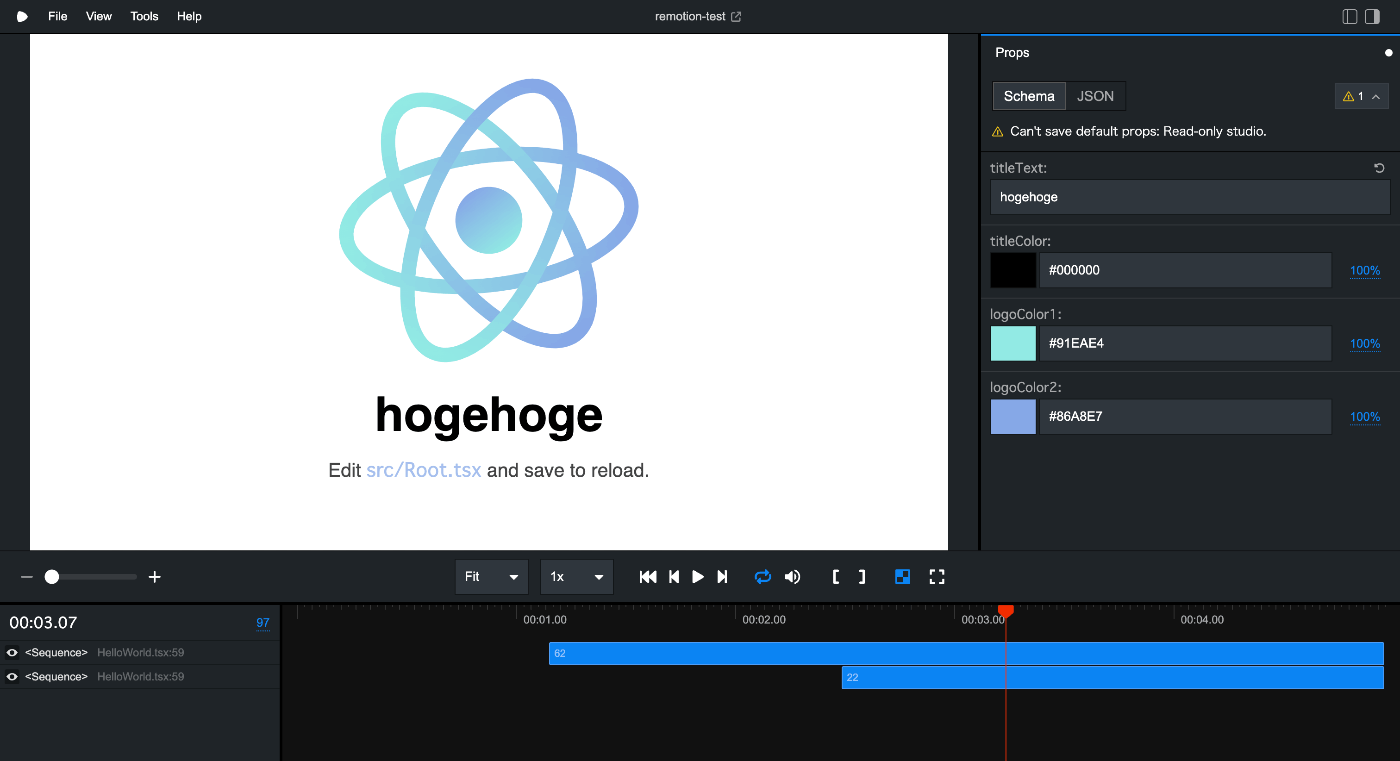Expand the warnings dropdown showing 1 warning

coord(1361,97)
